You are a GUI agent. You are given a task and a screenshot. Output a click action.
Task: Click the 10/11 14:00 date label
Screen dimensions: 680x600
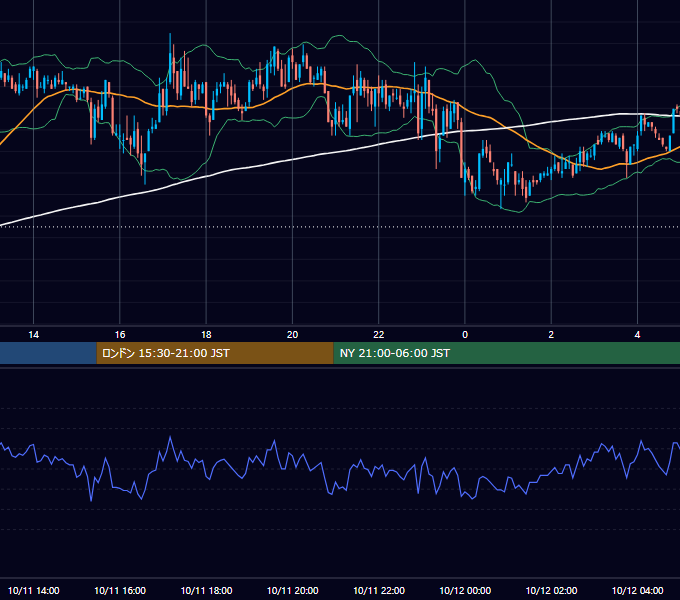click(33, 590)
